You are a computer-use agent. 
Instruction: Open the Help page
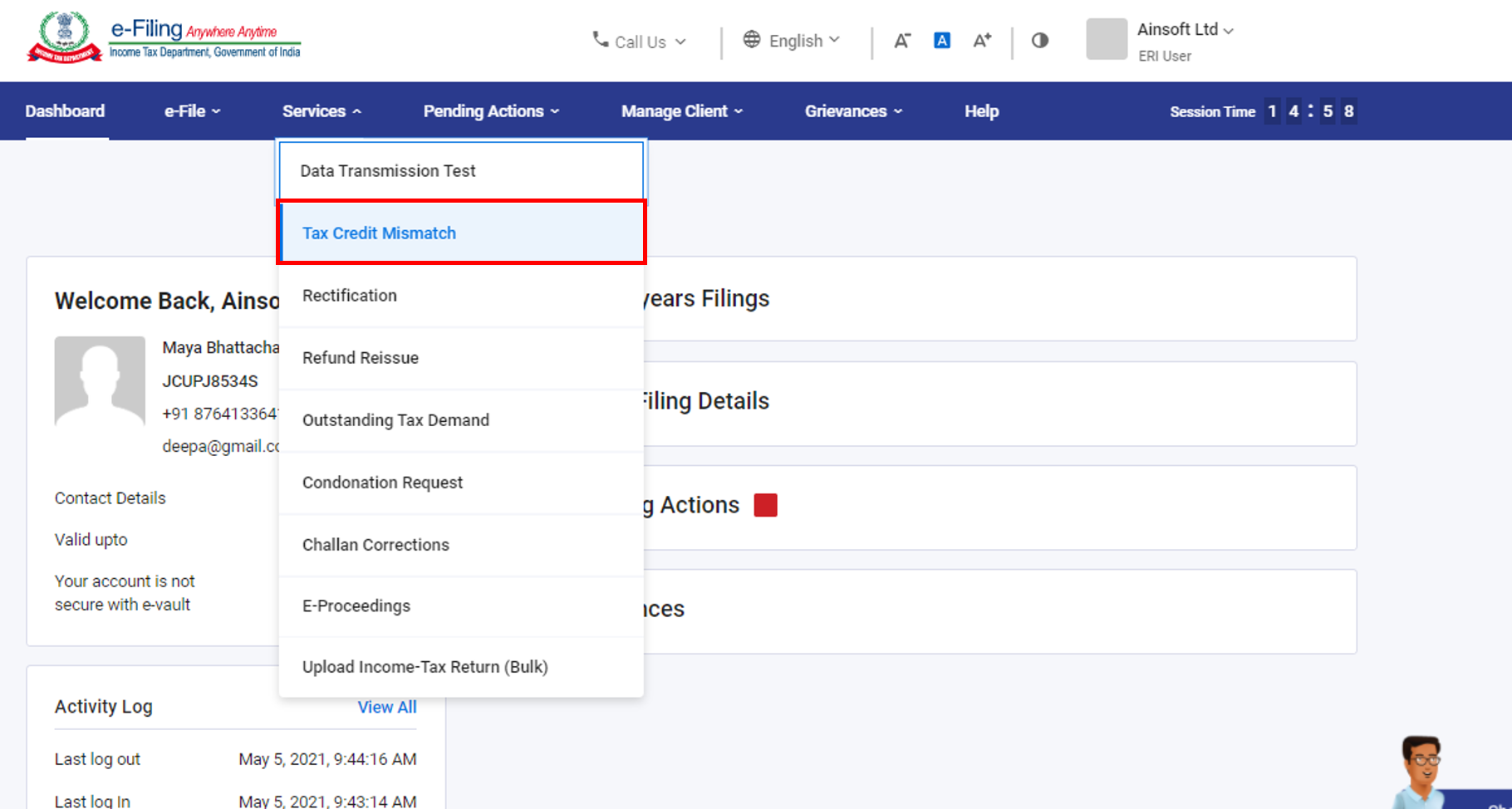pyautogui.click(x=981, y=111)
